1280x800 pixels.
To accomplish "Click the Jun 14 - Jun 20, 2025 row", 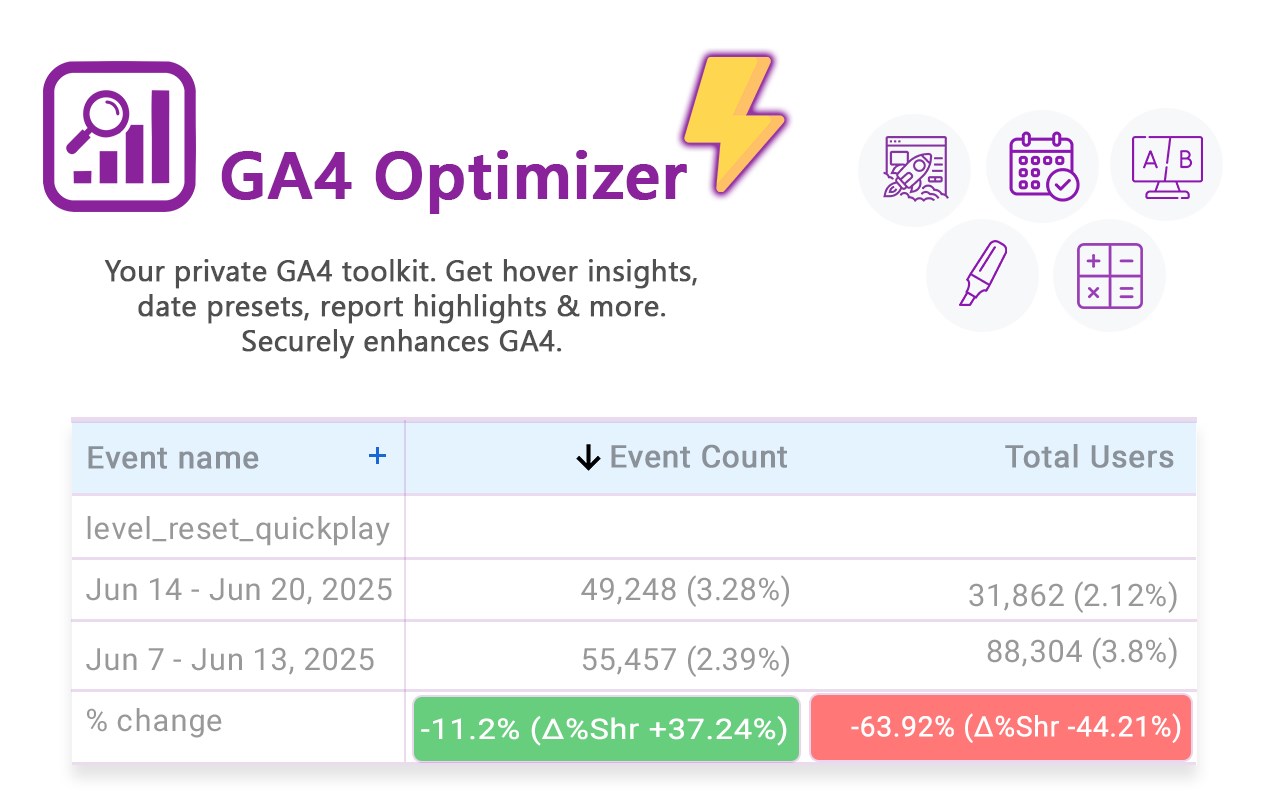I will tap(239, 589).
